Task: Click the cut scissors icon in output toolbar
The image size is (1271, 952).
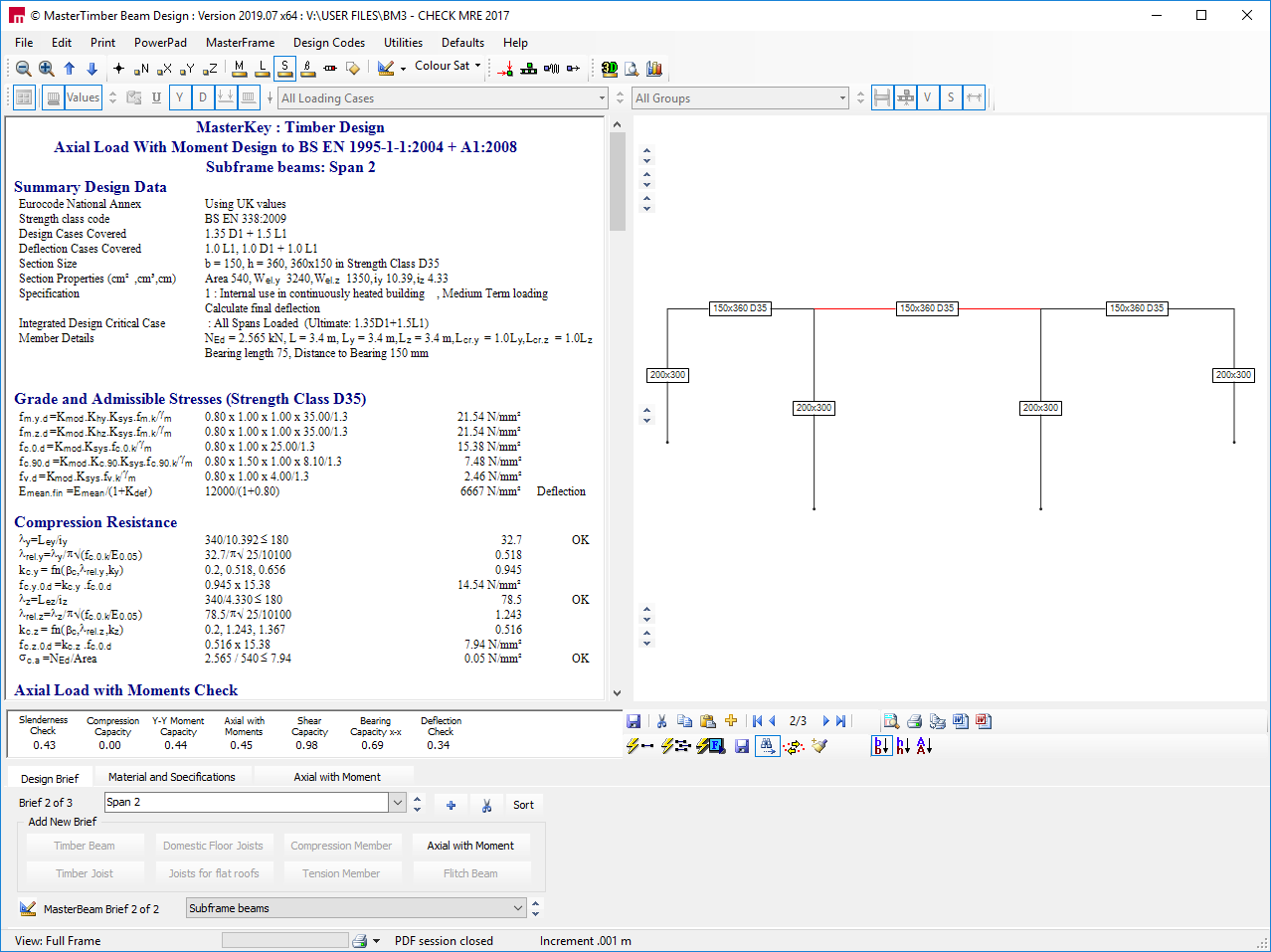Action: point(661,721)
